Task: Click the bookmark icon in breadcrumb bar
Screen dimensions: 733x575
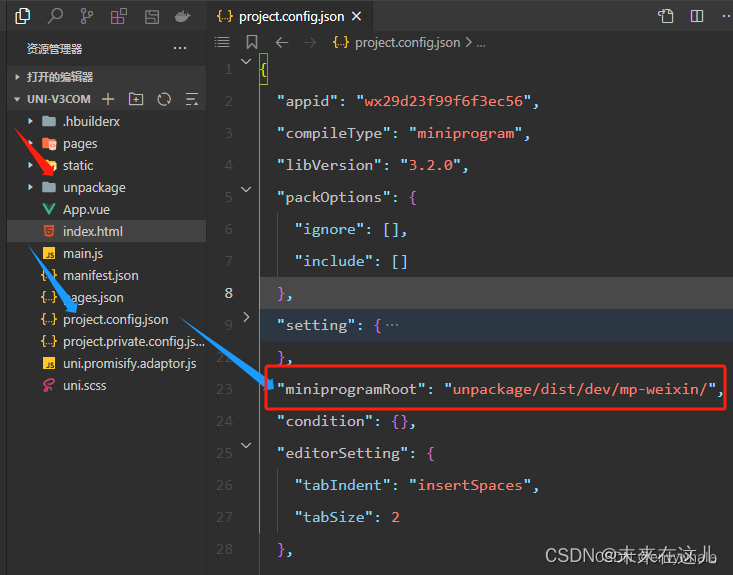Action: tap(252, 43)
